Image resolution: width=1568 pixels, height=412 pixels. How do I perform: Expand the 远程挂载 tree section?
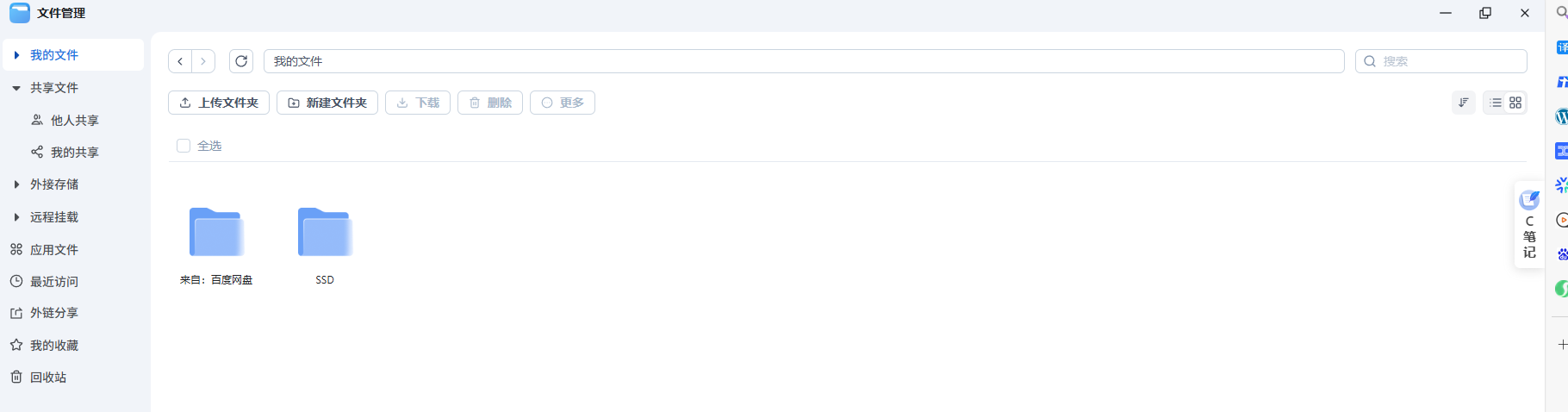click(16, 217)
